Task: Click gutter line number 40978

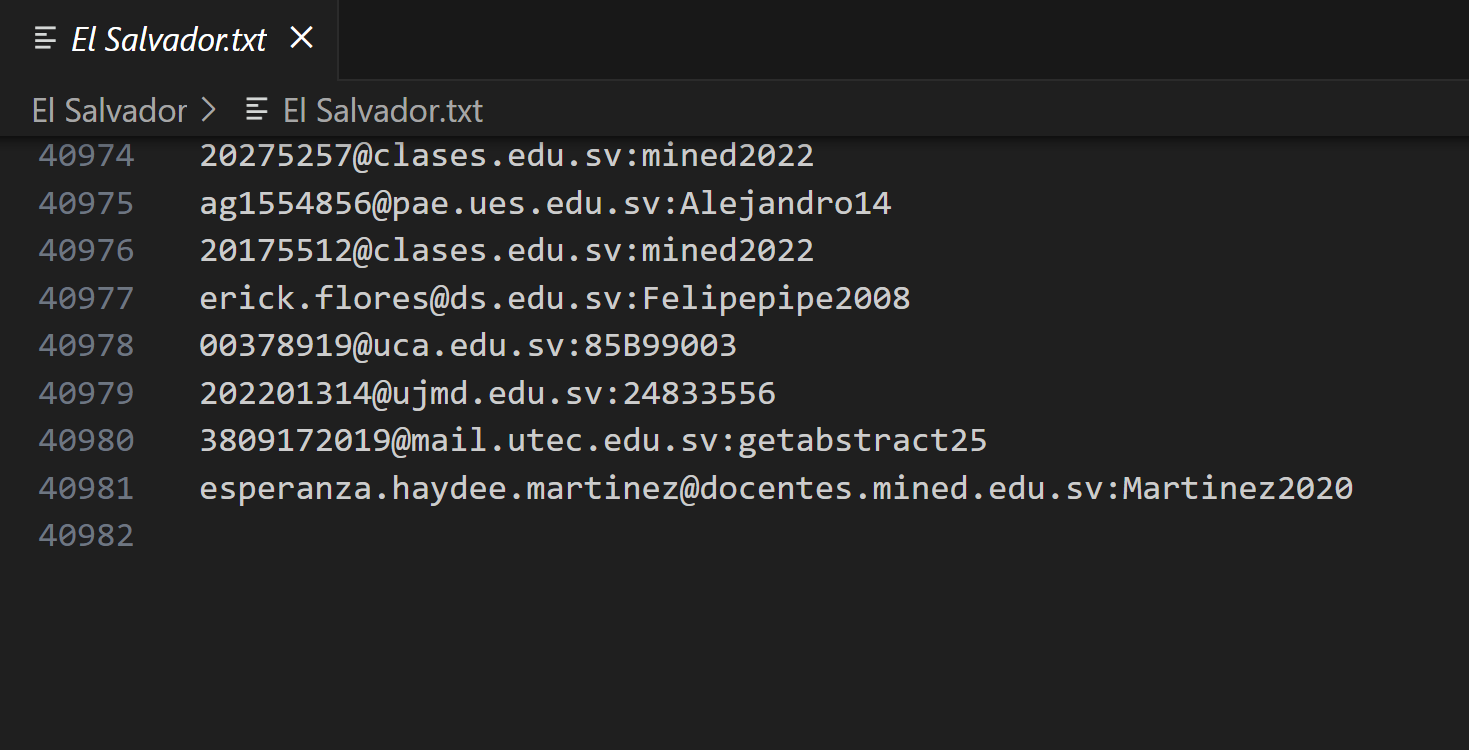Action: [86, 345]
